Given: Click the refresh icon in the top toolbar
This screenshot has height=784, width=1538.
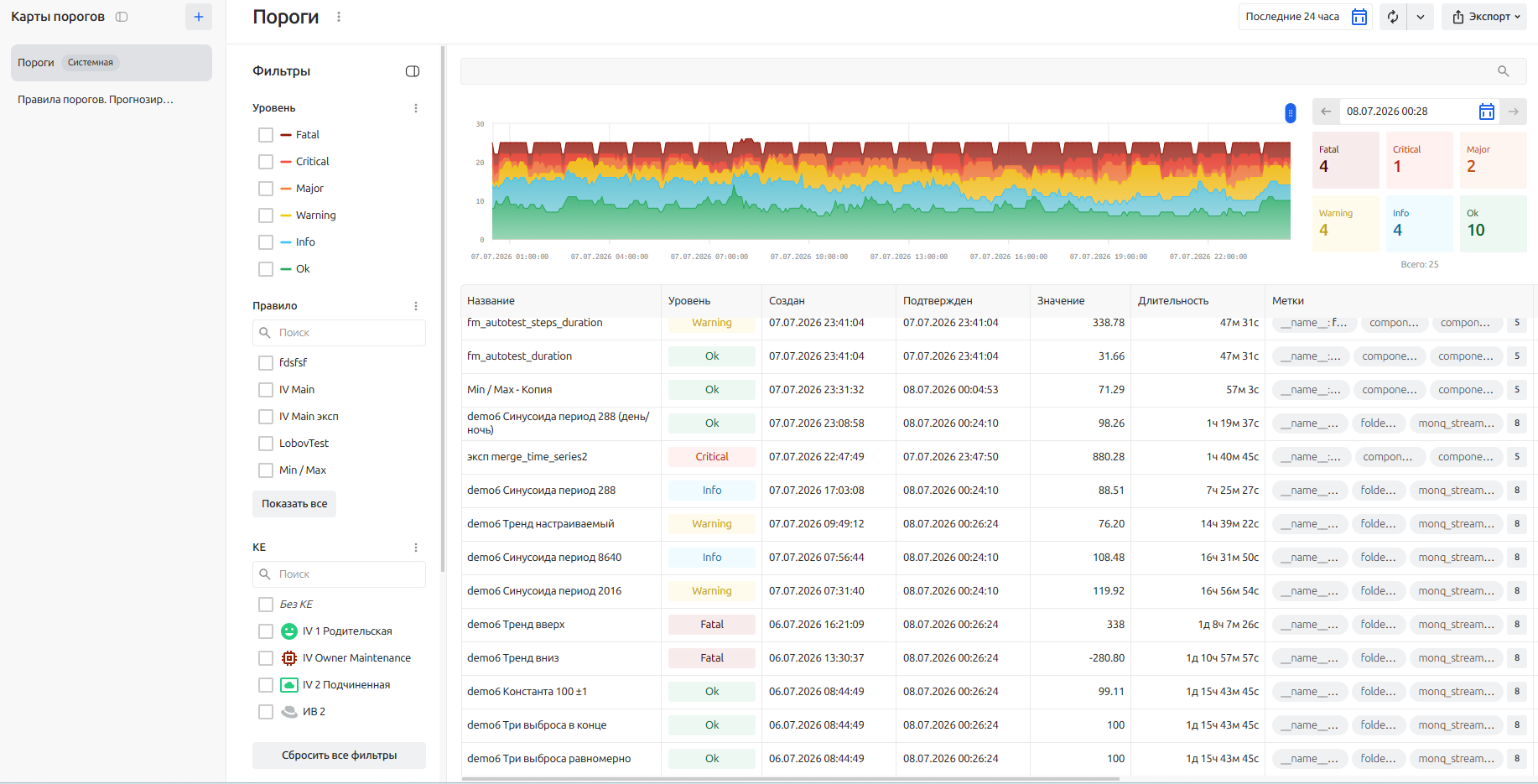Looking at the screenshot, I should [1393, 17].
